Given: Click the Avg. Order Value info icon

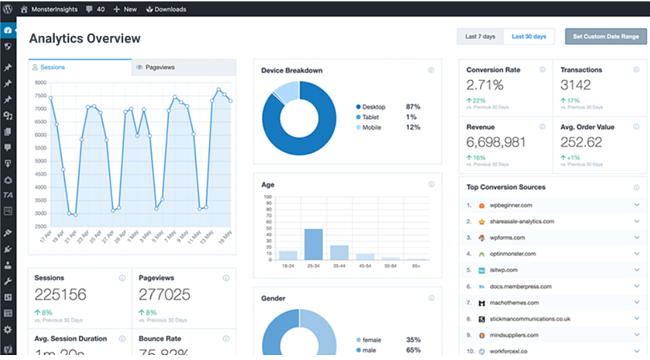Looking at the screenshot, I should point(636,126).
